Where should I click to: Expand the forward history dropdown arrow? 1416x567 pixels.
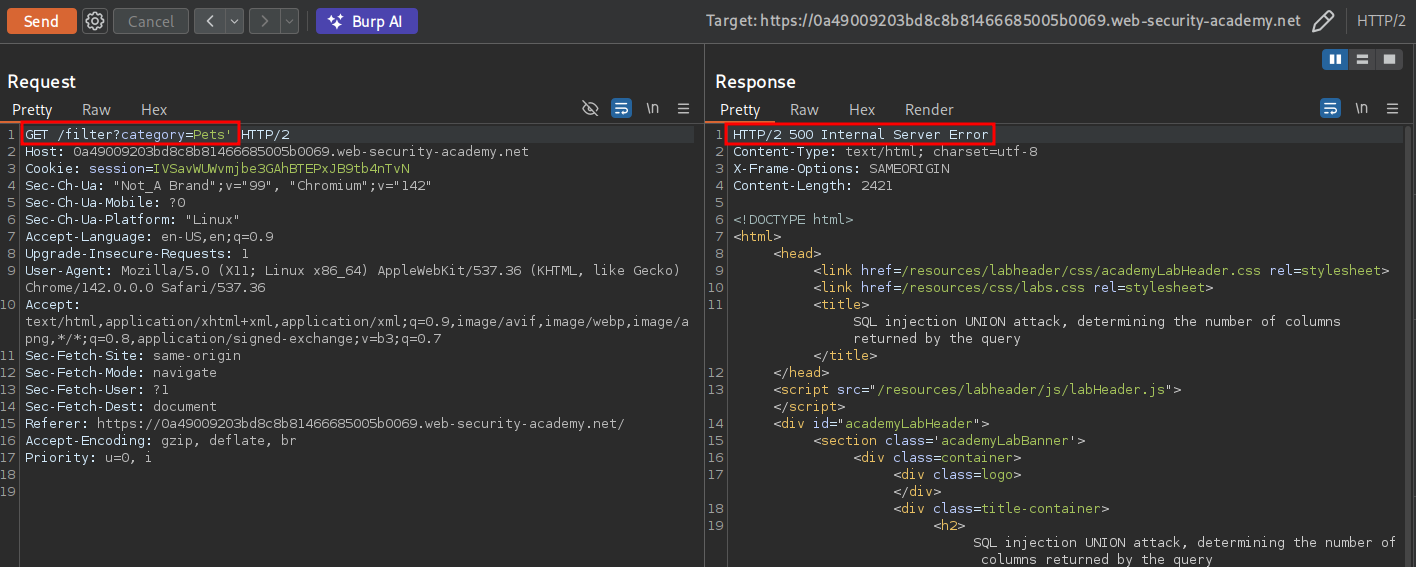289,21
